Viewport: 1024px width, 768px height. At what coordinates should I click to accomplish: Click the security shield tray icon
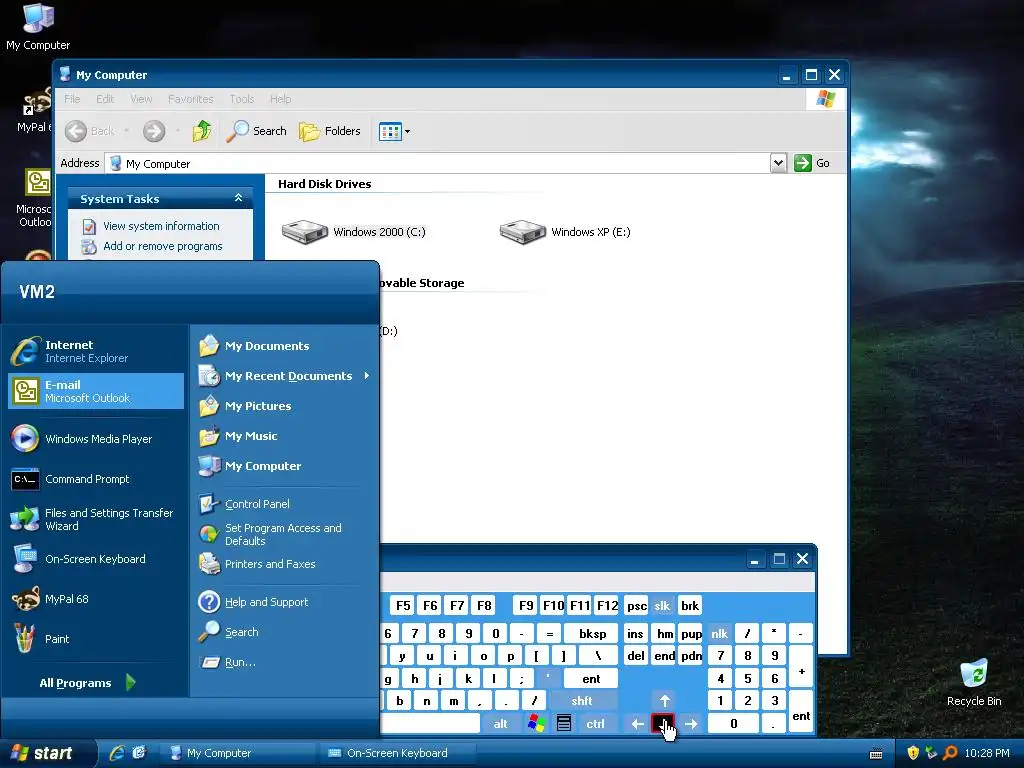click(912, 753)
